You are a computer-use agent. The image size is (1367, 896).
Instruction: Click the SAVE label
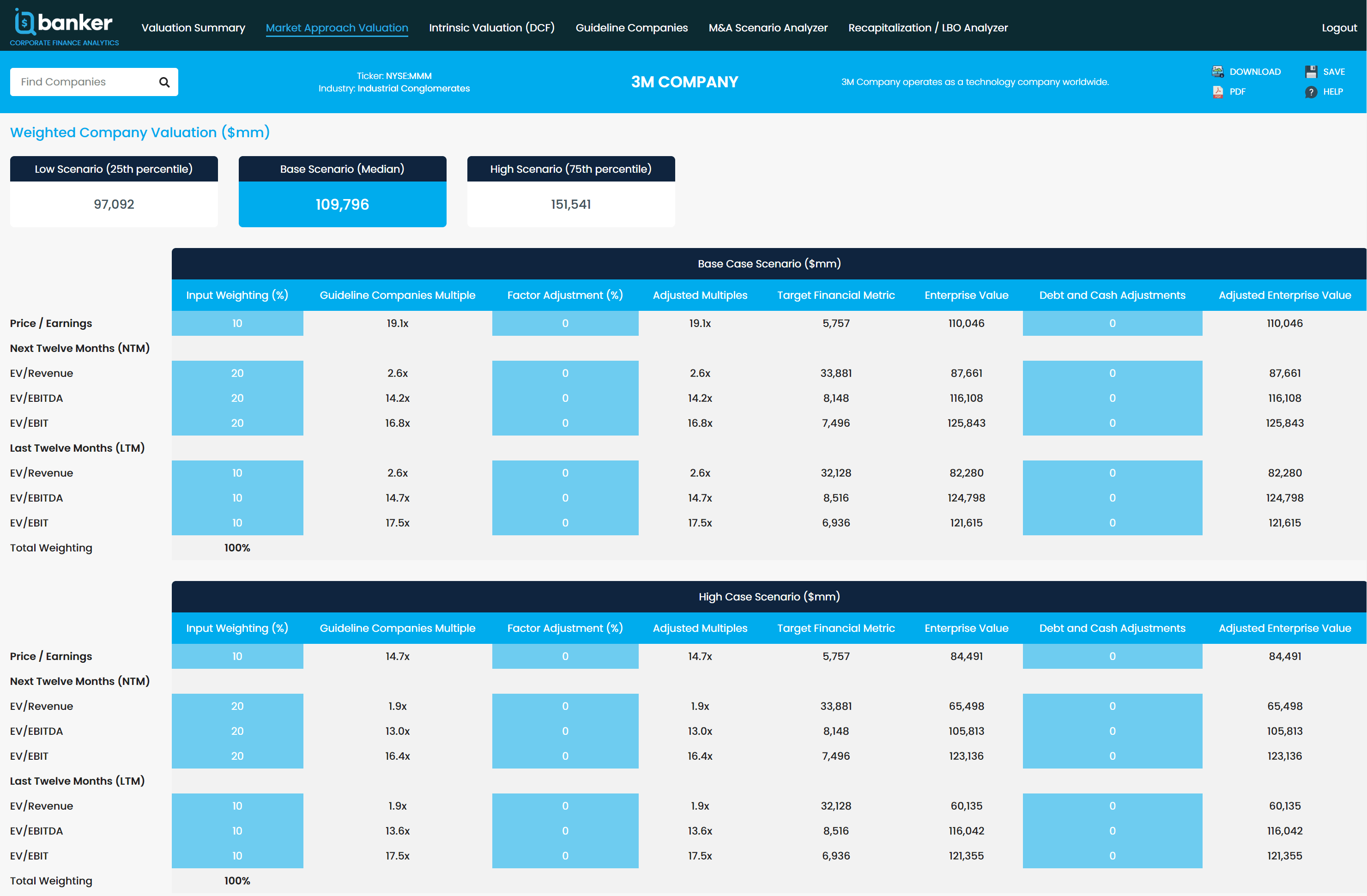1334,72
